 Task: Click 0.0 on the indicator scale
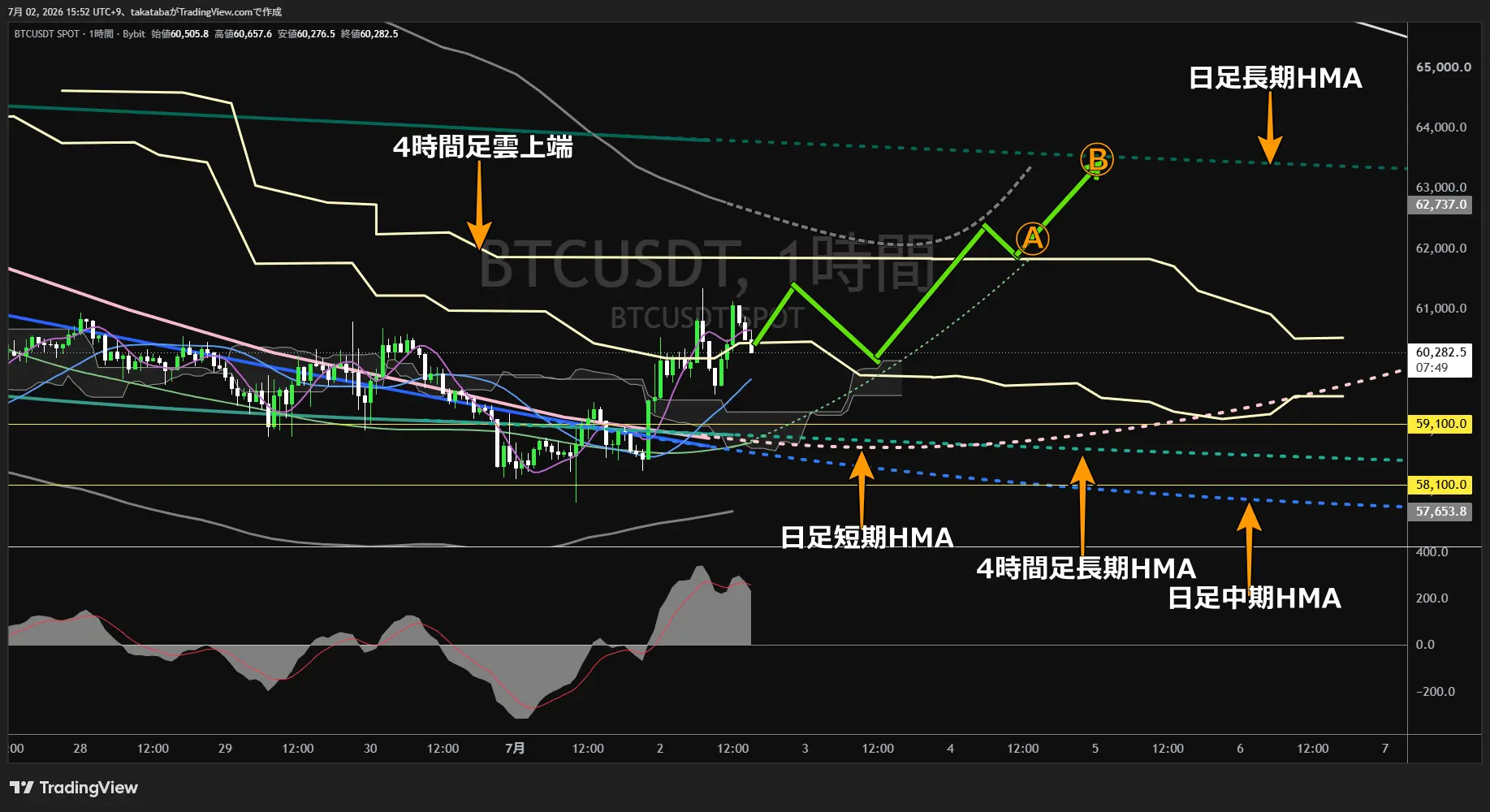click(1425, 645)
